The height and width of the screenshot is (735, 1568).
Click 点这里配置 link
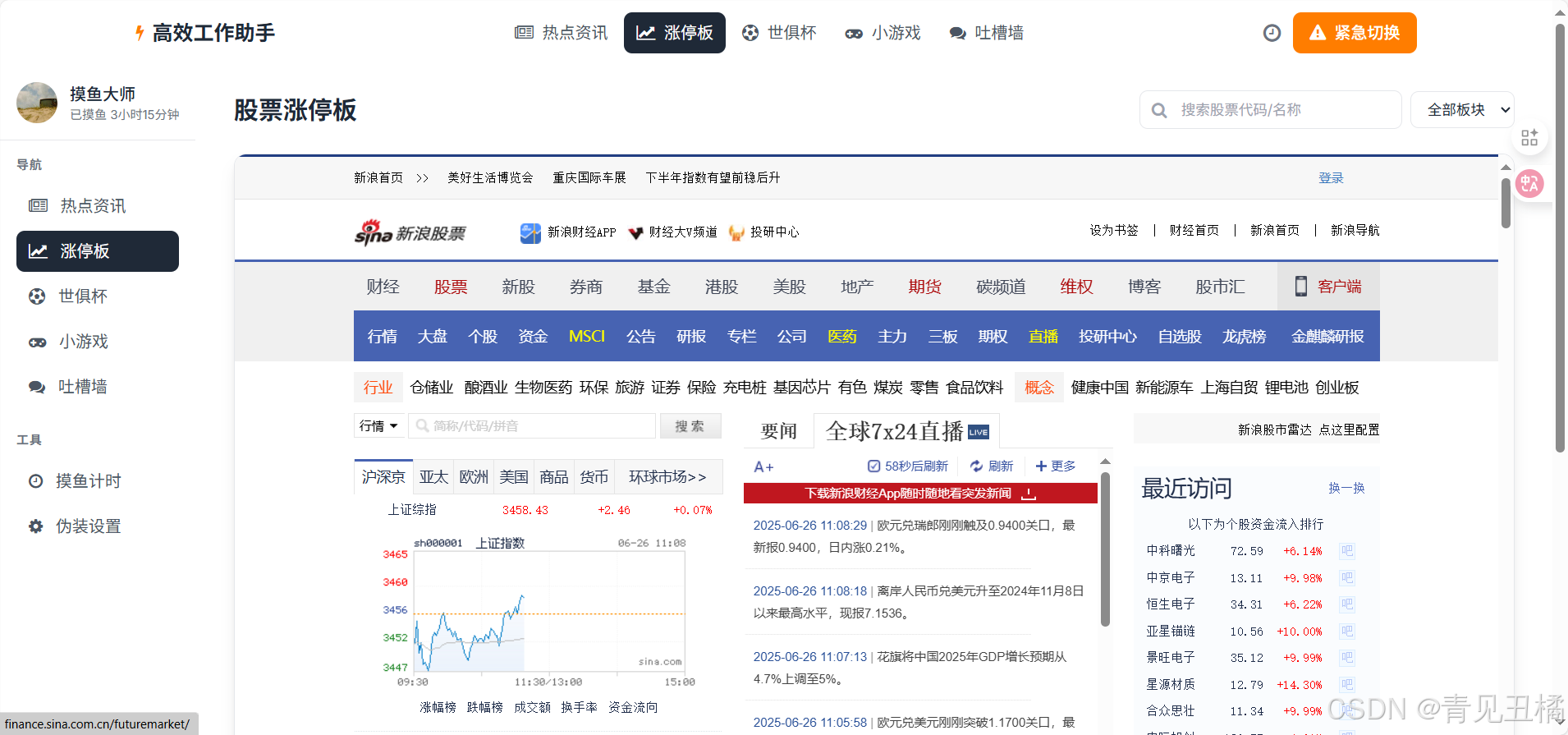coord(1349,430)
